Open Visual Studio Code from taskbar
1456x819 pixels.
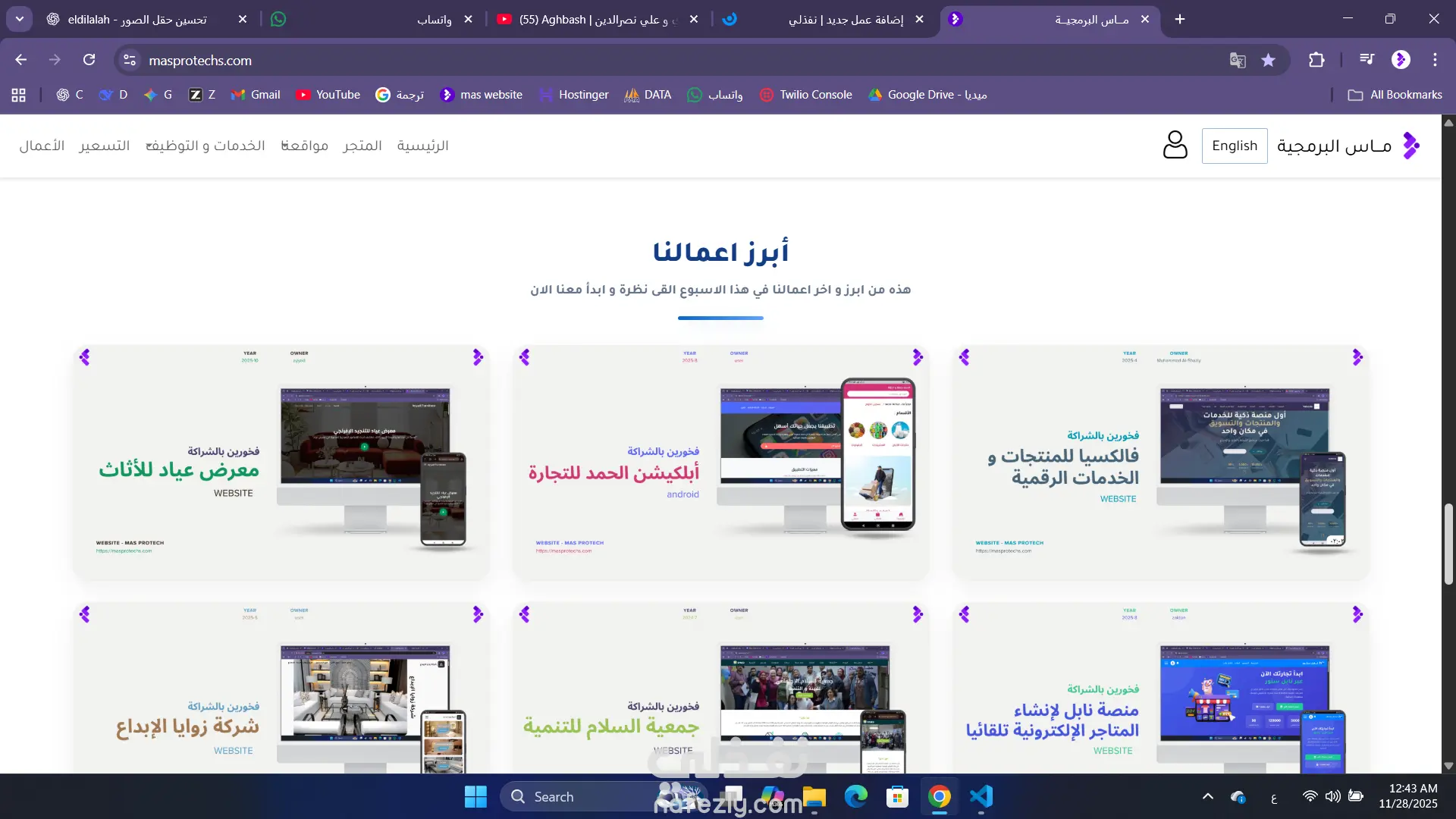coord(981,797)
